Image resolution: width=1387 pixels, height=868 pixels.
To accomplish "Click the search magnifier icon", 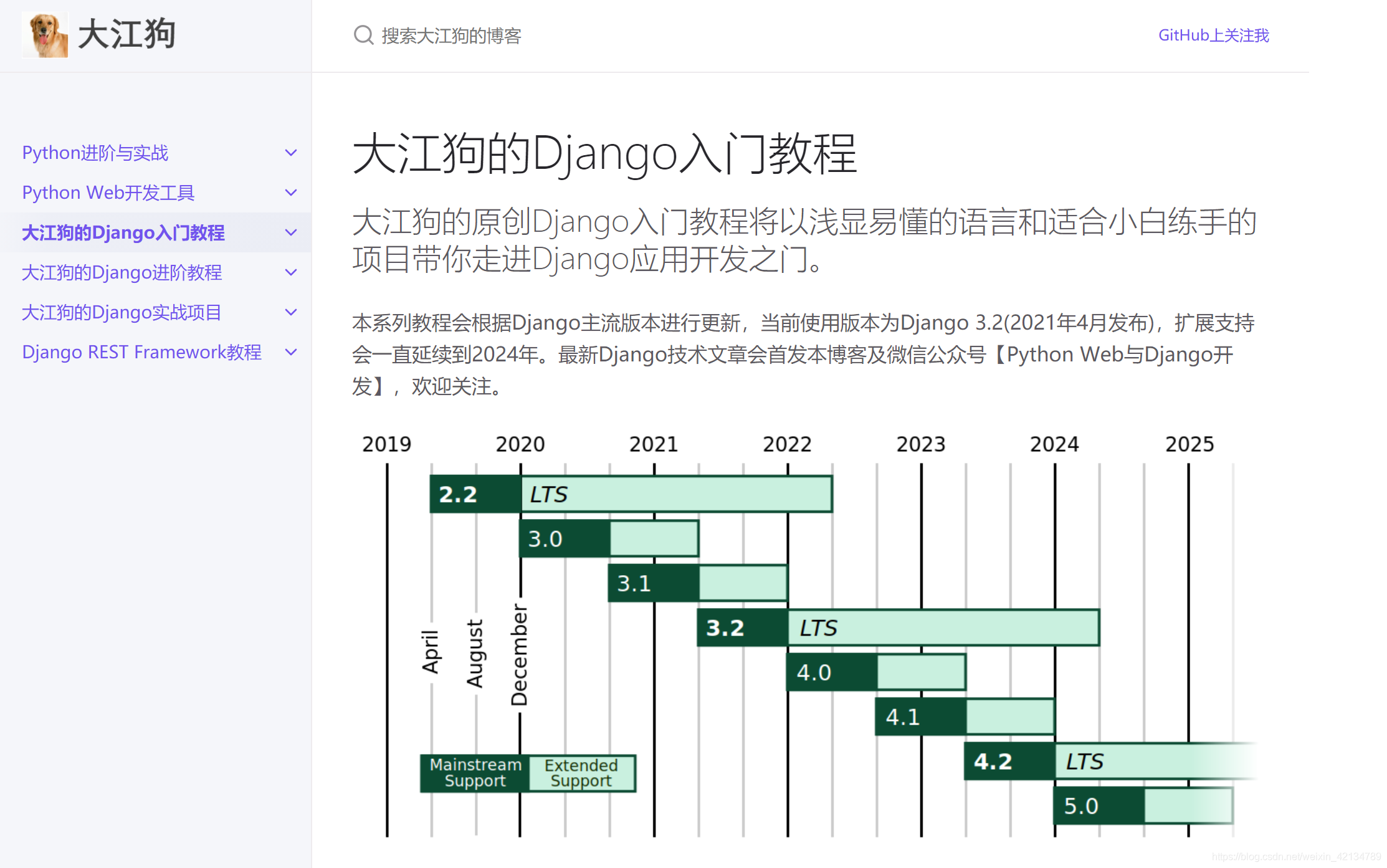I will click(363, 36).
